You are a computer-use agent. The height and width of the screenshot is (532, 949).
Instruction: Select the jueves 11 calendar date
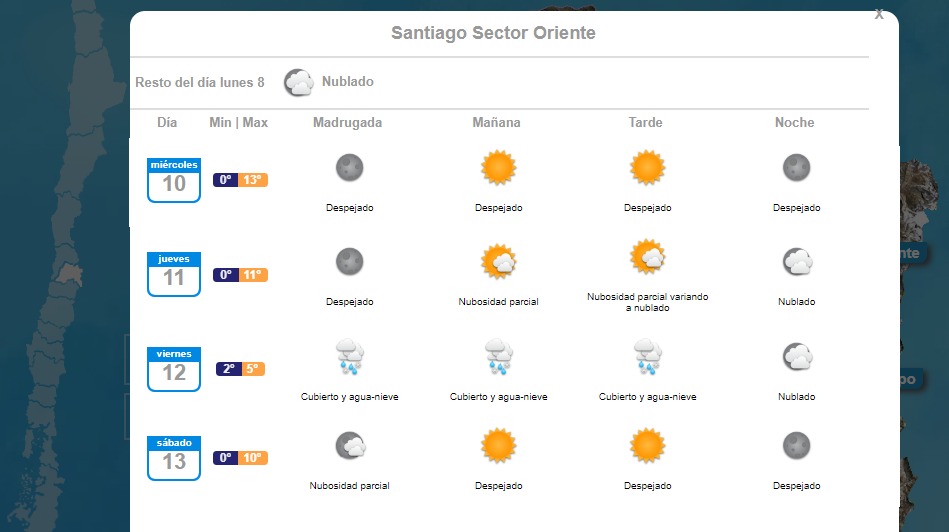(x=174, y=274)
